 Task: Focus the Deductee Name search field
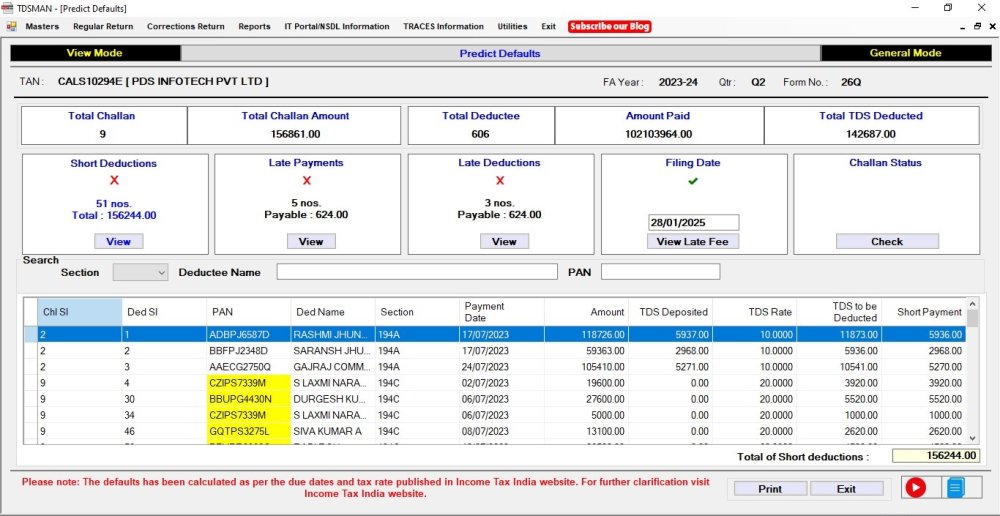point(416,272)
